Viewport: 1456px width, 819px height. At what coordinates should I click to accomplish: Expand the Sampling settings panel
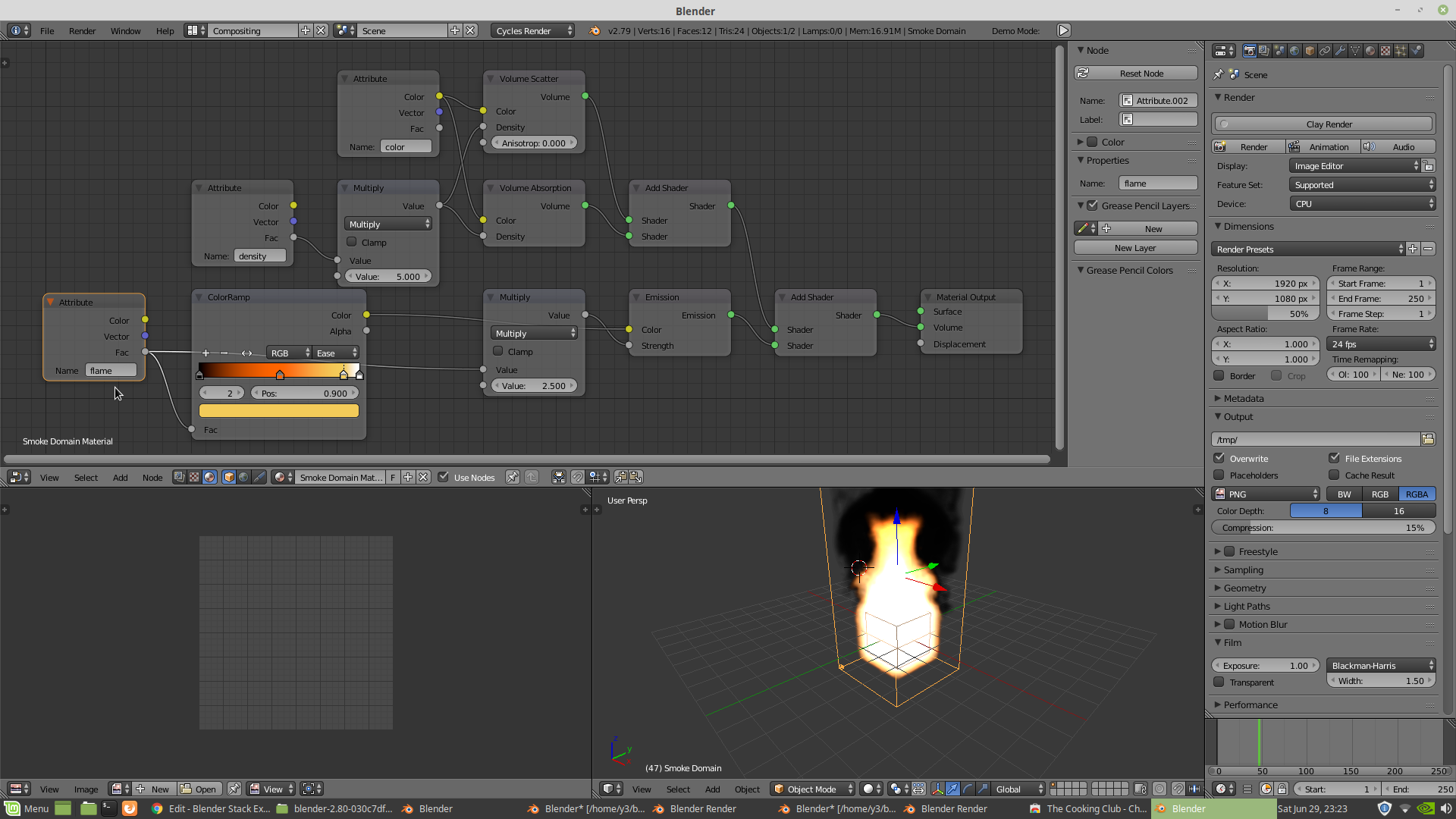point(1244,569)
